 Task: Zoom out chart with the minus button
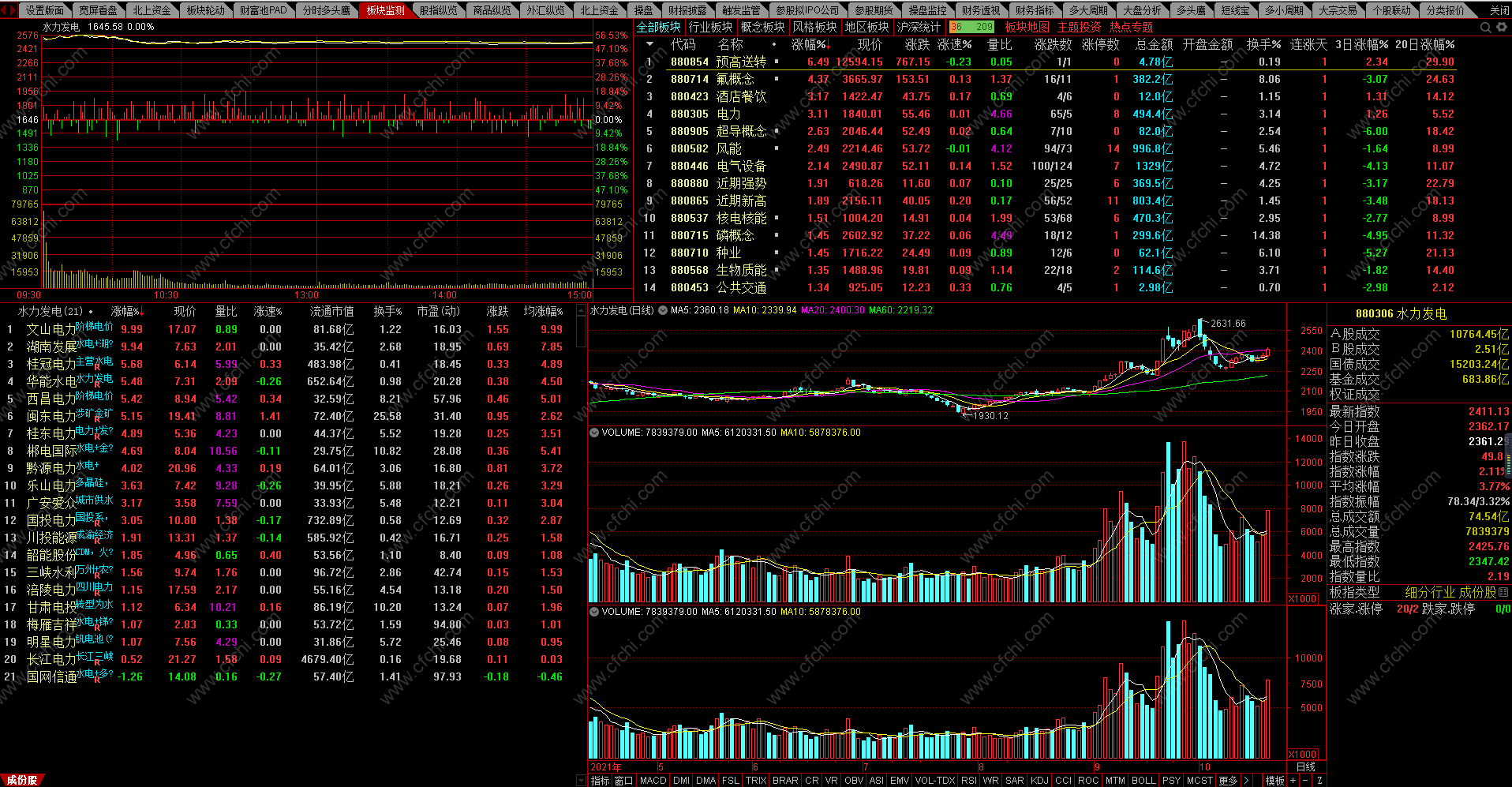click(1305, 781)
